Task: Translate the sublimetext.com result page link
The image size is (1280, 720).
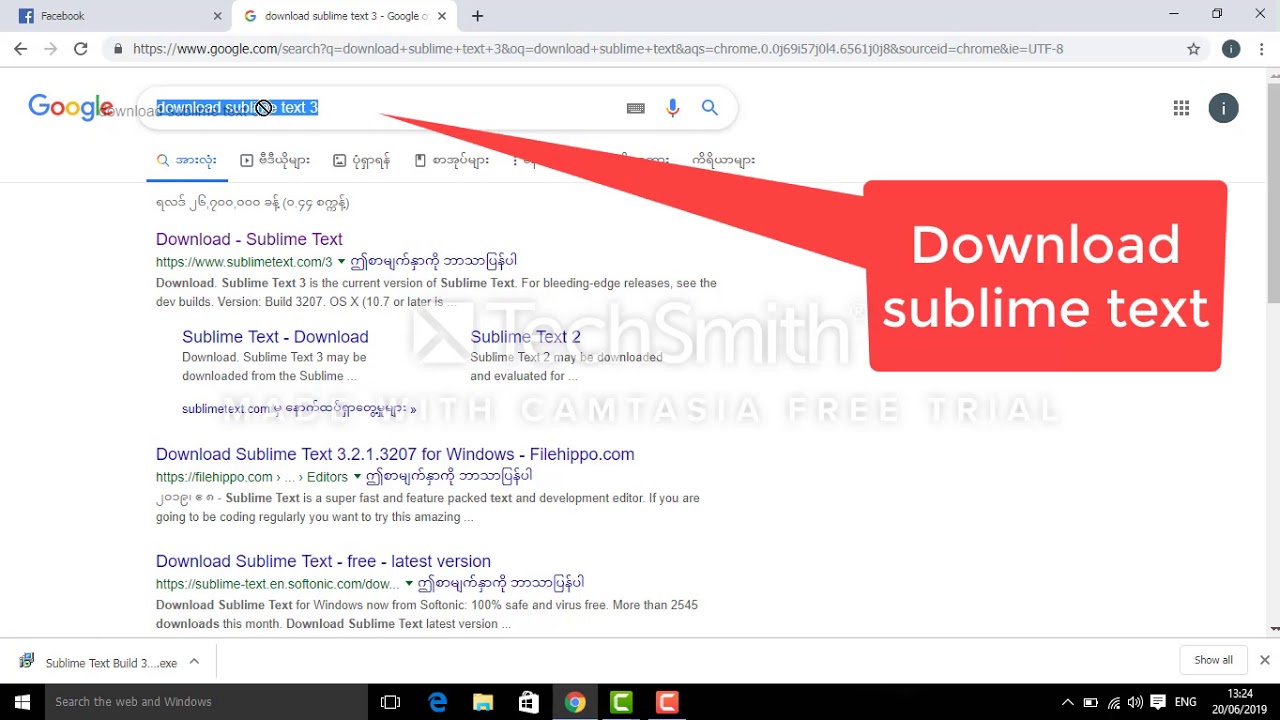Action: click(433, 262)
